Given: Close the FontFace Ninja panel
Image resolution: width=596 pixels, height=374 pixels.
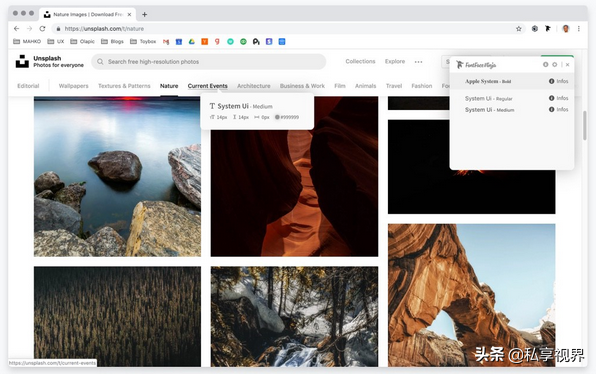Looking at the screenshot, I should pos(567,65).
